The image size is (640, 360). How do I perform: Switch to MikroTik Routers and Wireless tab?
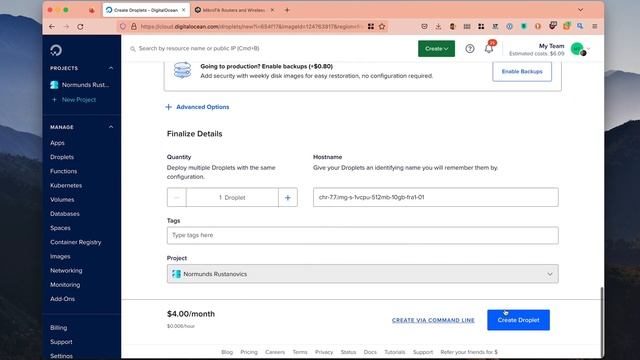click(x=234, y=10)
